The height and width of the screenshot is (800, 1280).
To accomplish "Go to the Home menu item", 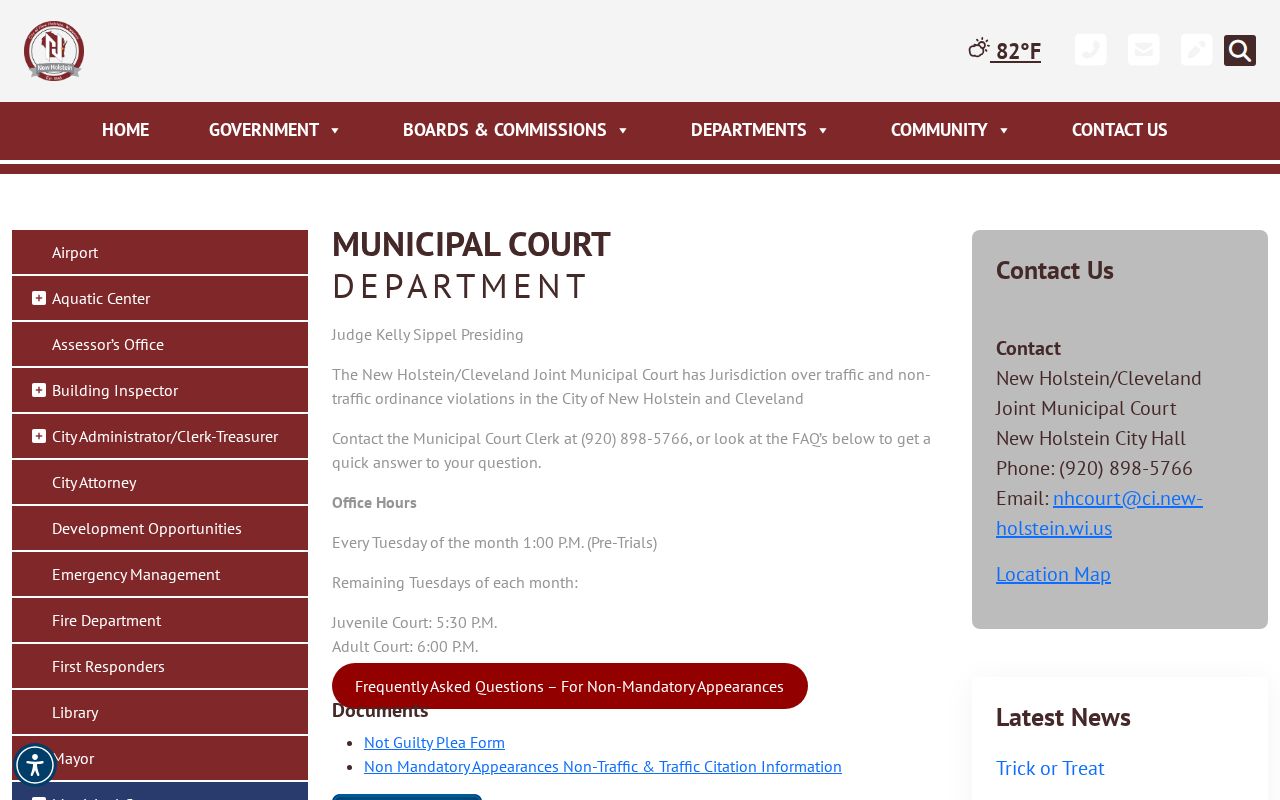I will pyautogui.click(x=125, y=130).
